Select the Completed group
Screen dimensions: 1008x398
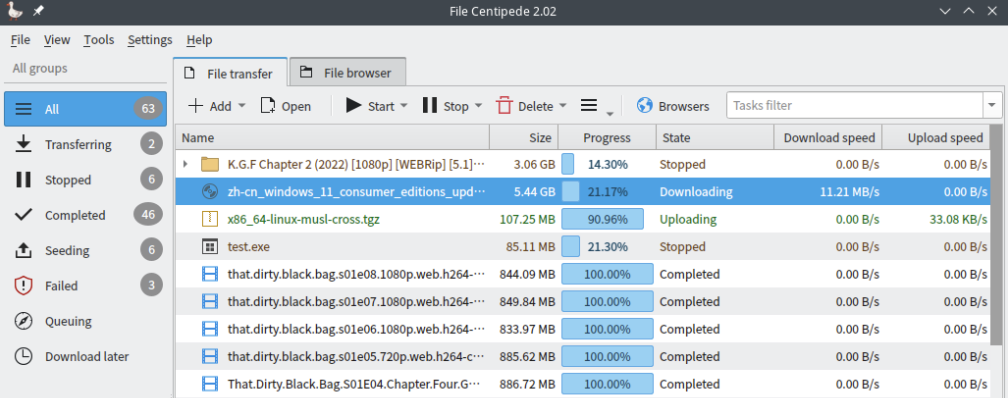pos(86,215)
